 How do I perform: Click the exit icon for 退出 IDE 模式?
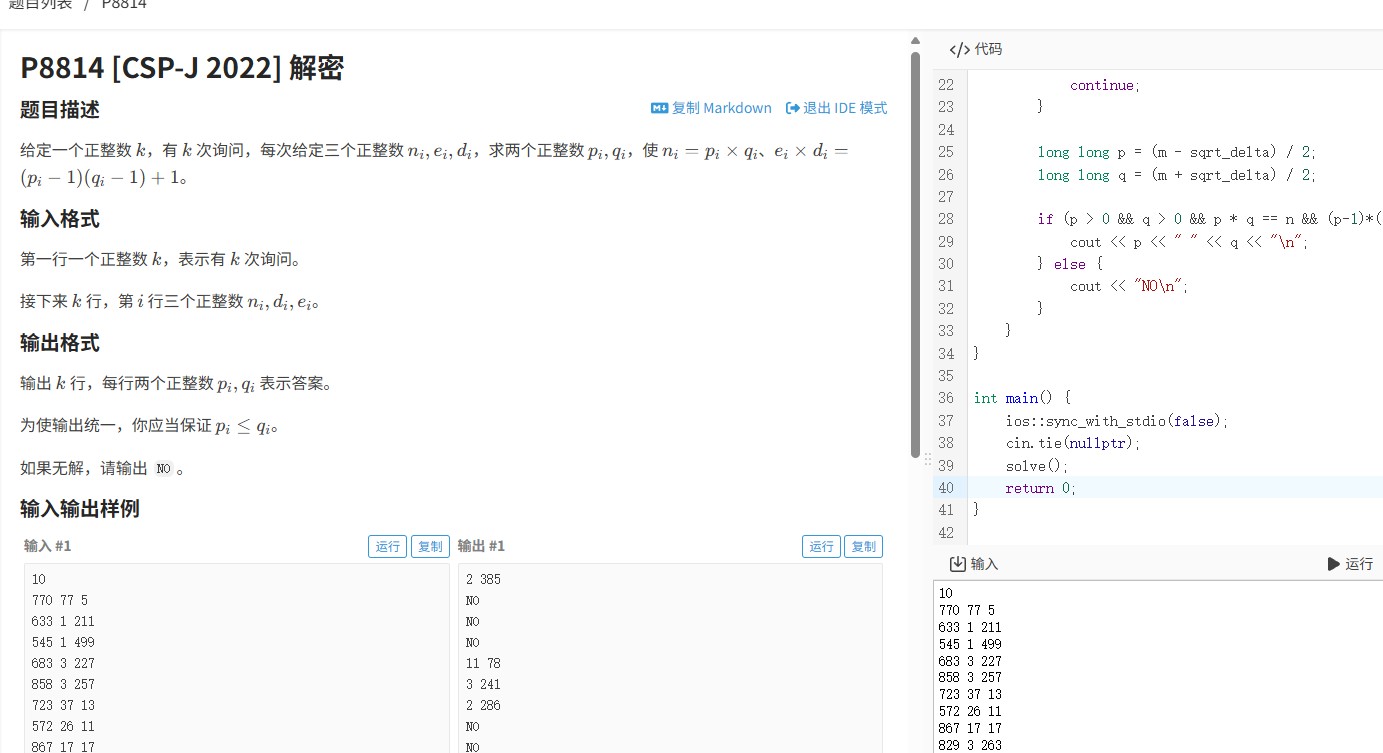tap(793, 108)
